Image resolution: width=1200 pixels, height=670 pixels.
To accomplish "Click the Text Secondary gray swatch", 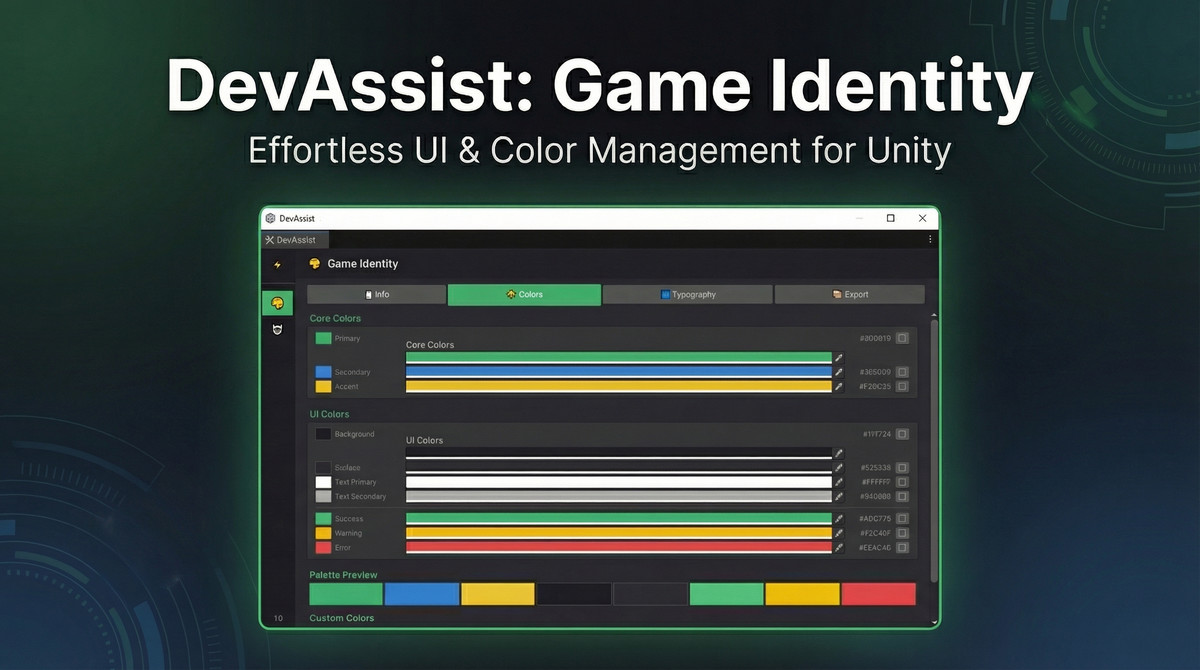I will pos(323,496).
